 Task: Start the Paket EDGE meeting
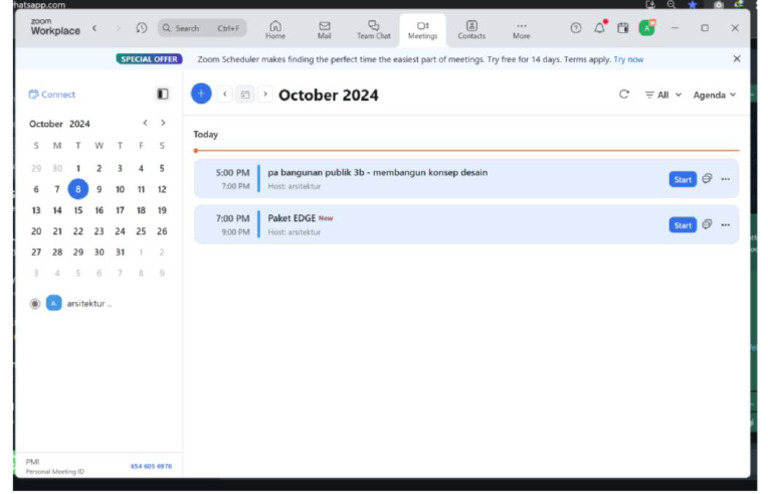(682, 225)
